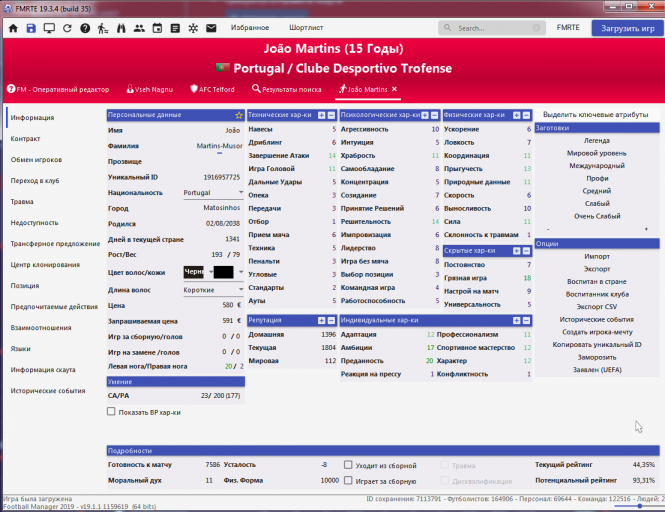
Task: Open the player walking figure icon
Action: (103, 28)
